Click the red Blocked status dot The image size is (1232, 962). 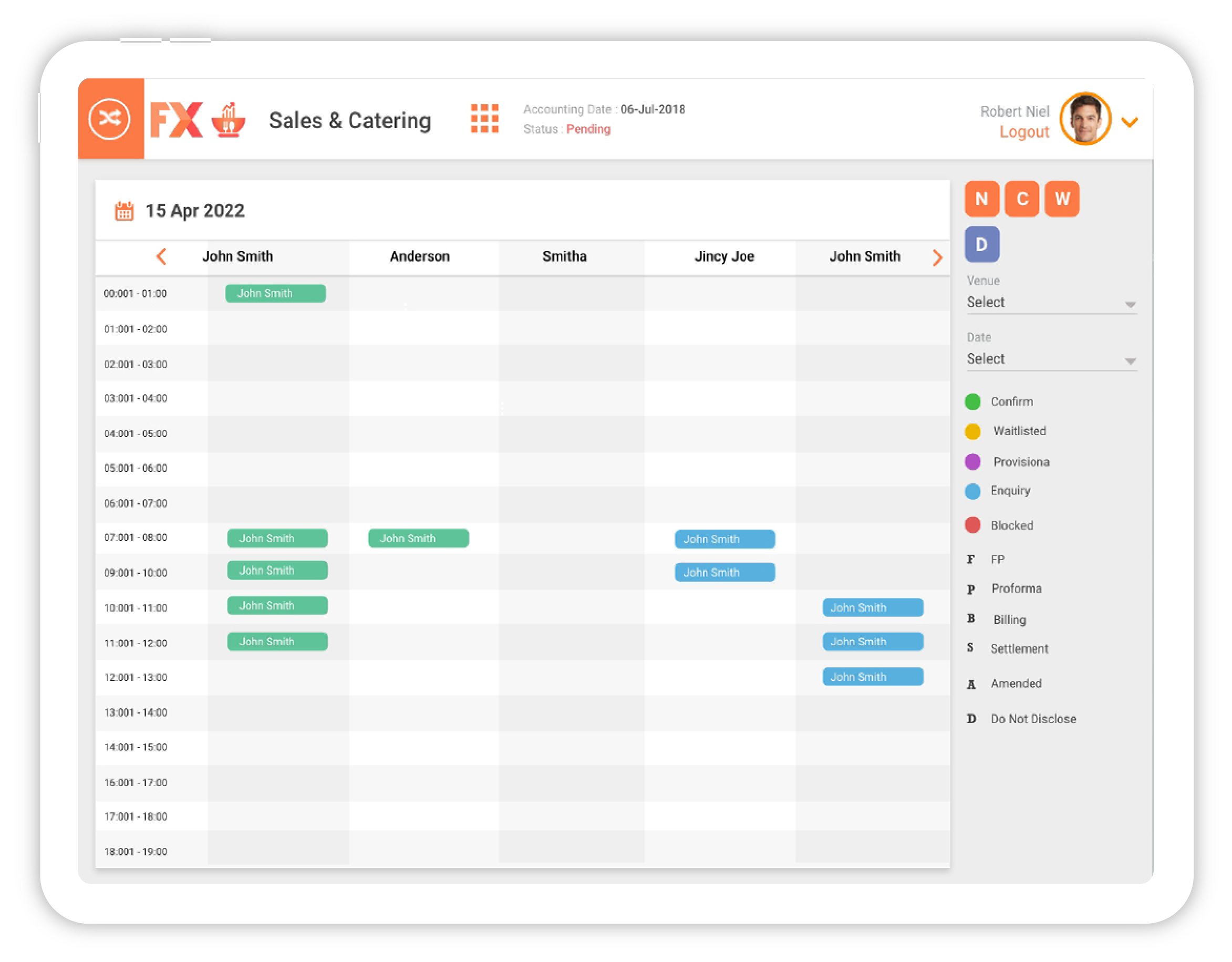click(x=972, y=525)
